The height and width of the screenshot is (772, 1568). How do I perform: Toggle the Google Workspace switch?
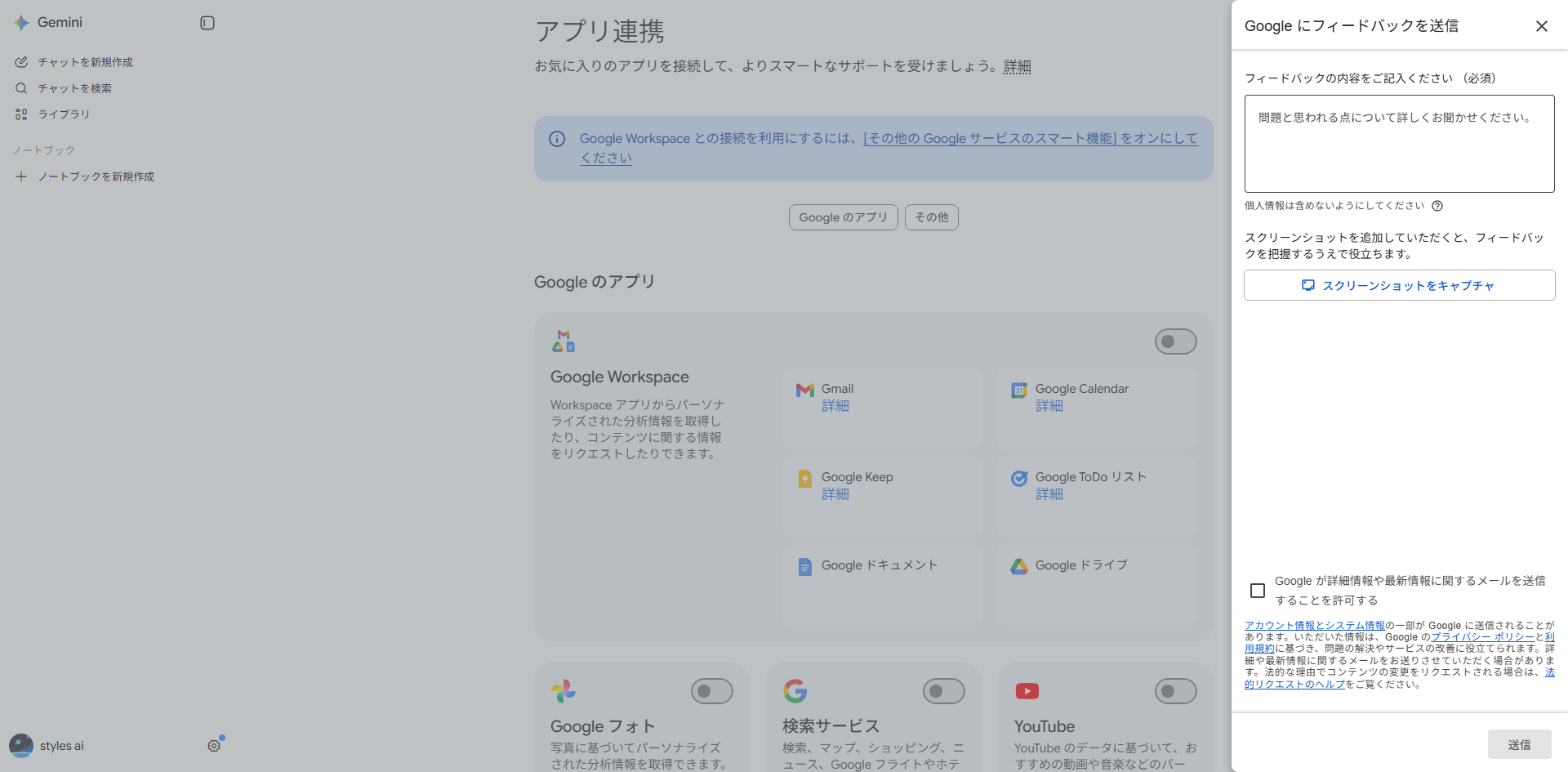[1176, 341]
